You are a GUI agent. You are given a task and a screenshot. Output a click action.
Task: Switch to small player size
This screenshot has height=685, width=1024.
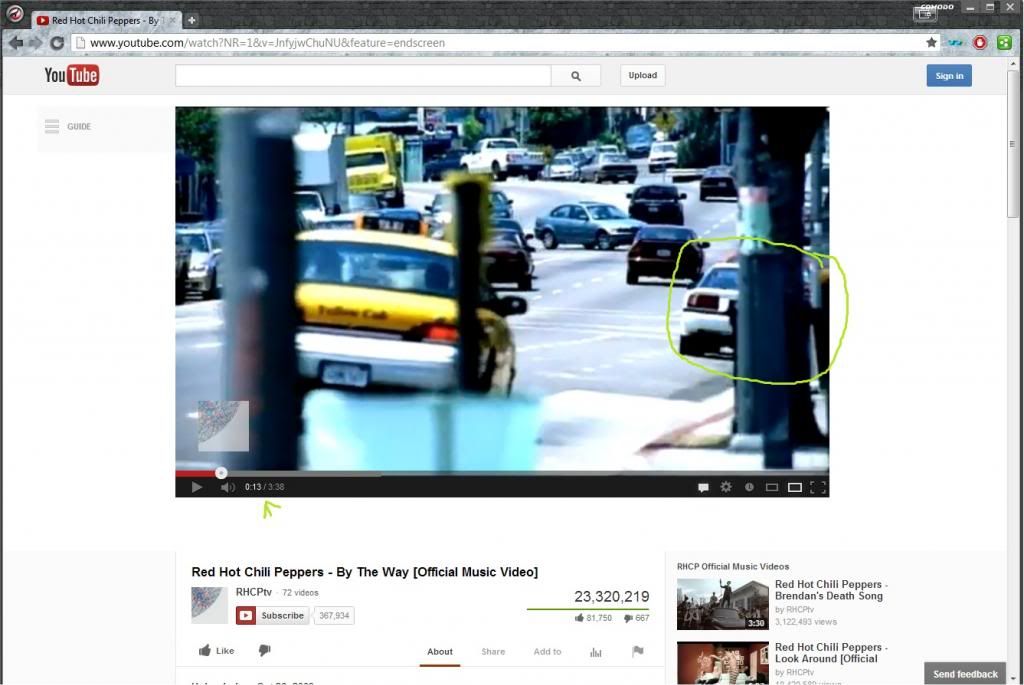(772, 487)
